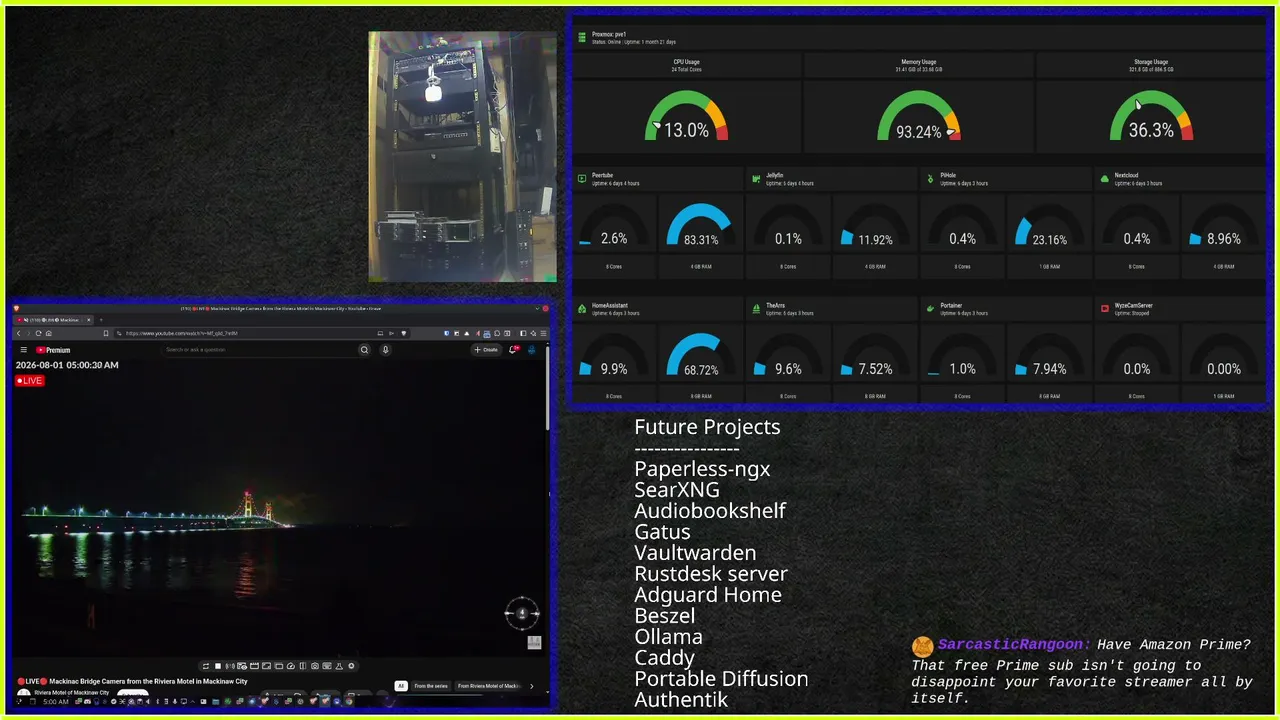Click the compass overlay on the video
Screen dimensions: 1280x720
[x=522, y=613]
